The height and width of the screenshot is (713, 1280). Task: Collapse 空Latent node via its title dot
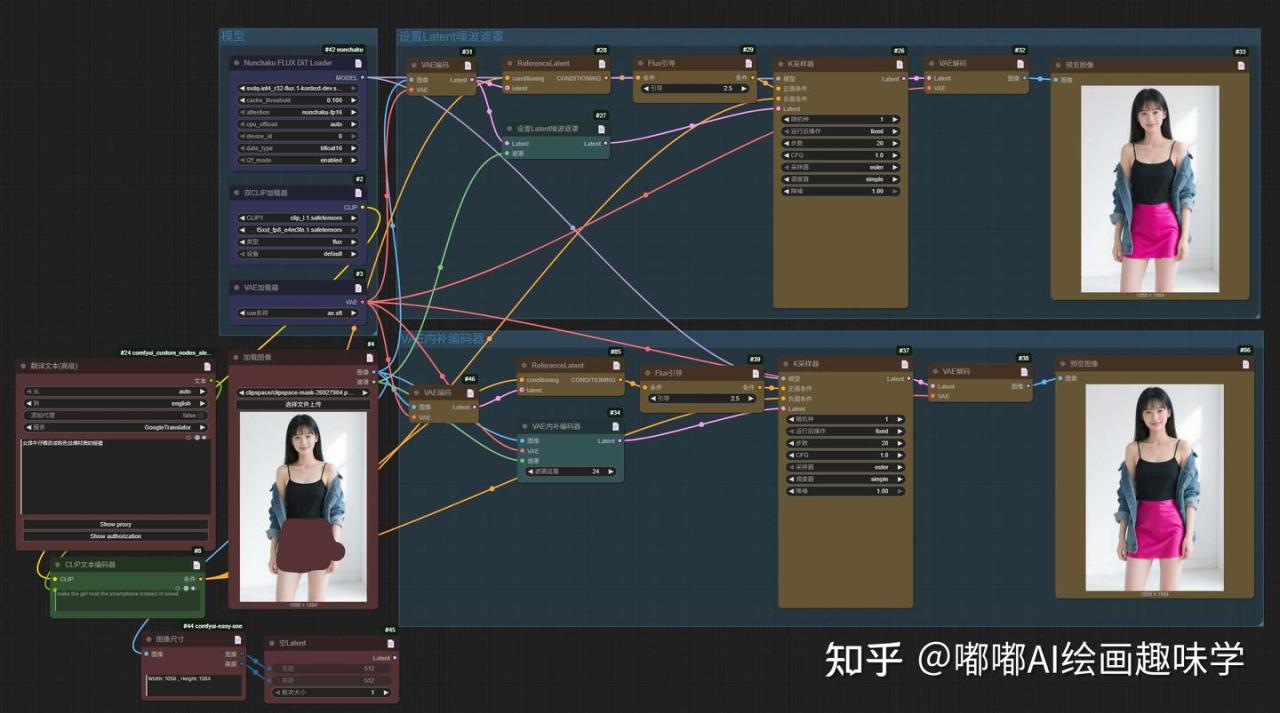coord(273,643)
